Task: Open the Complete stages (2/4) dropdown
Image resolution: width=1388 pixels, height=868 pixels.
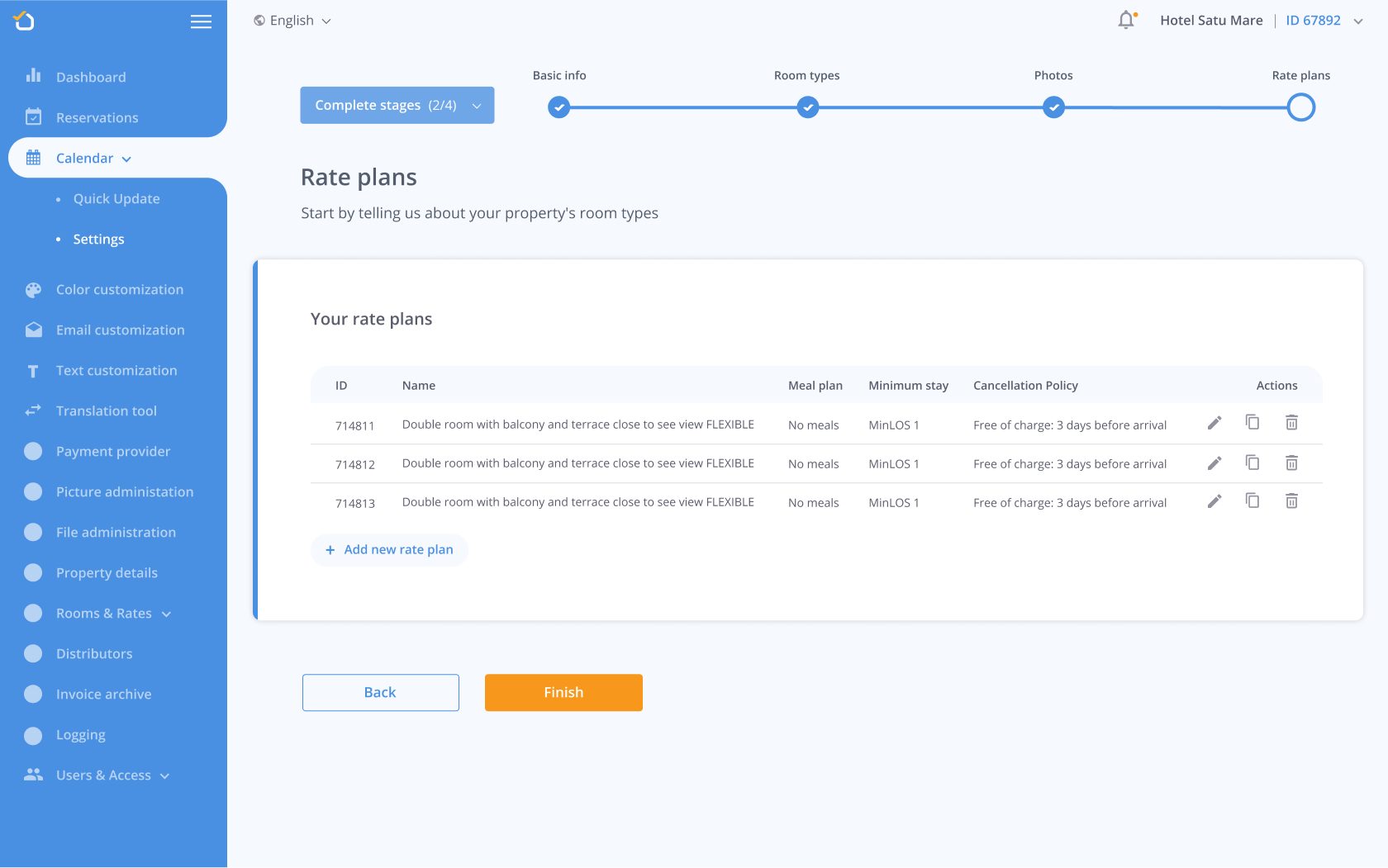Action: click(397, 105)
